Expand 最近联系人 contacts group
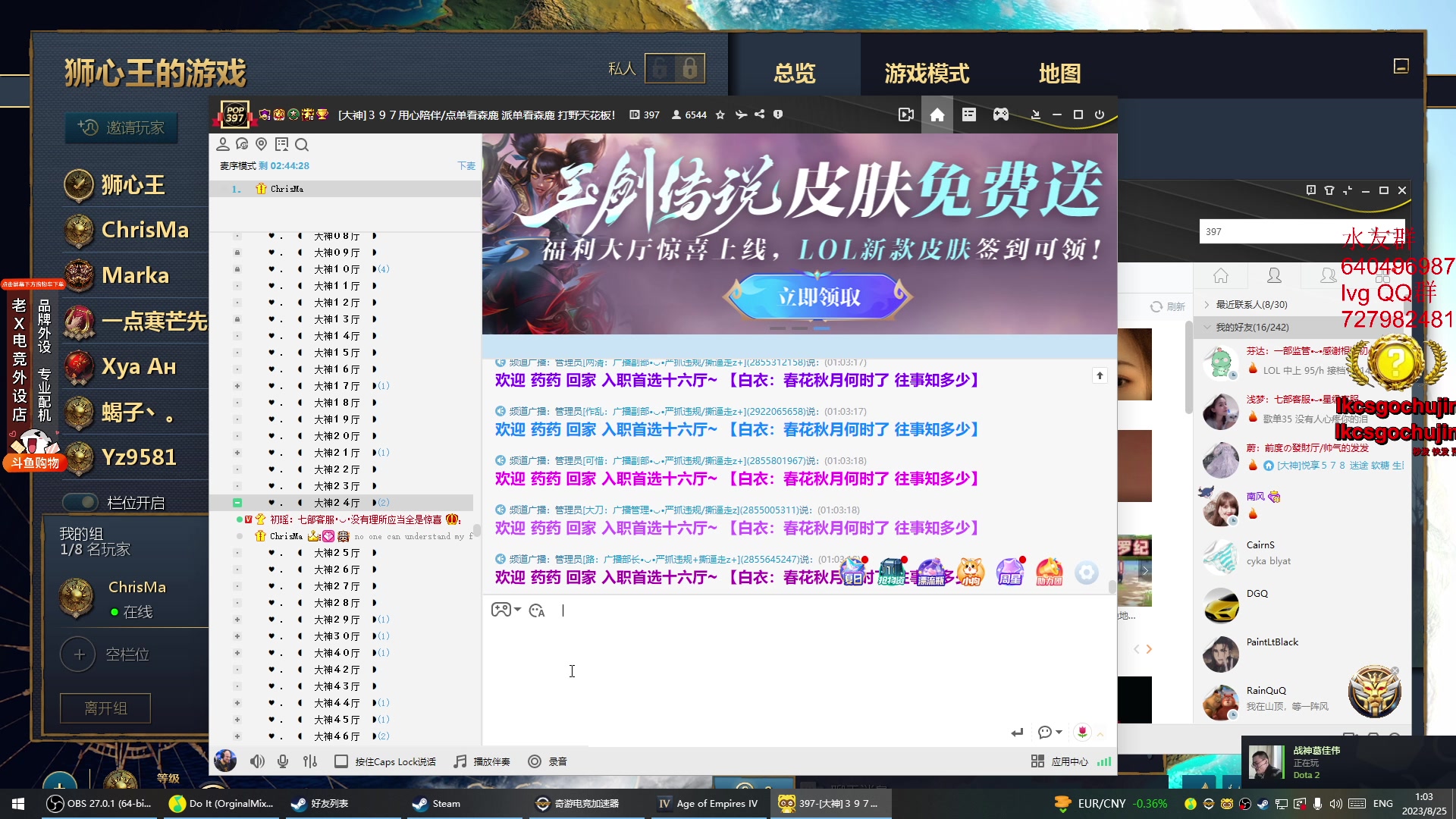 click(x=1207, y=305)
